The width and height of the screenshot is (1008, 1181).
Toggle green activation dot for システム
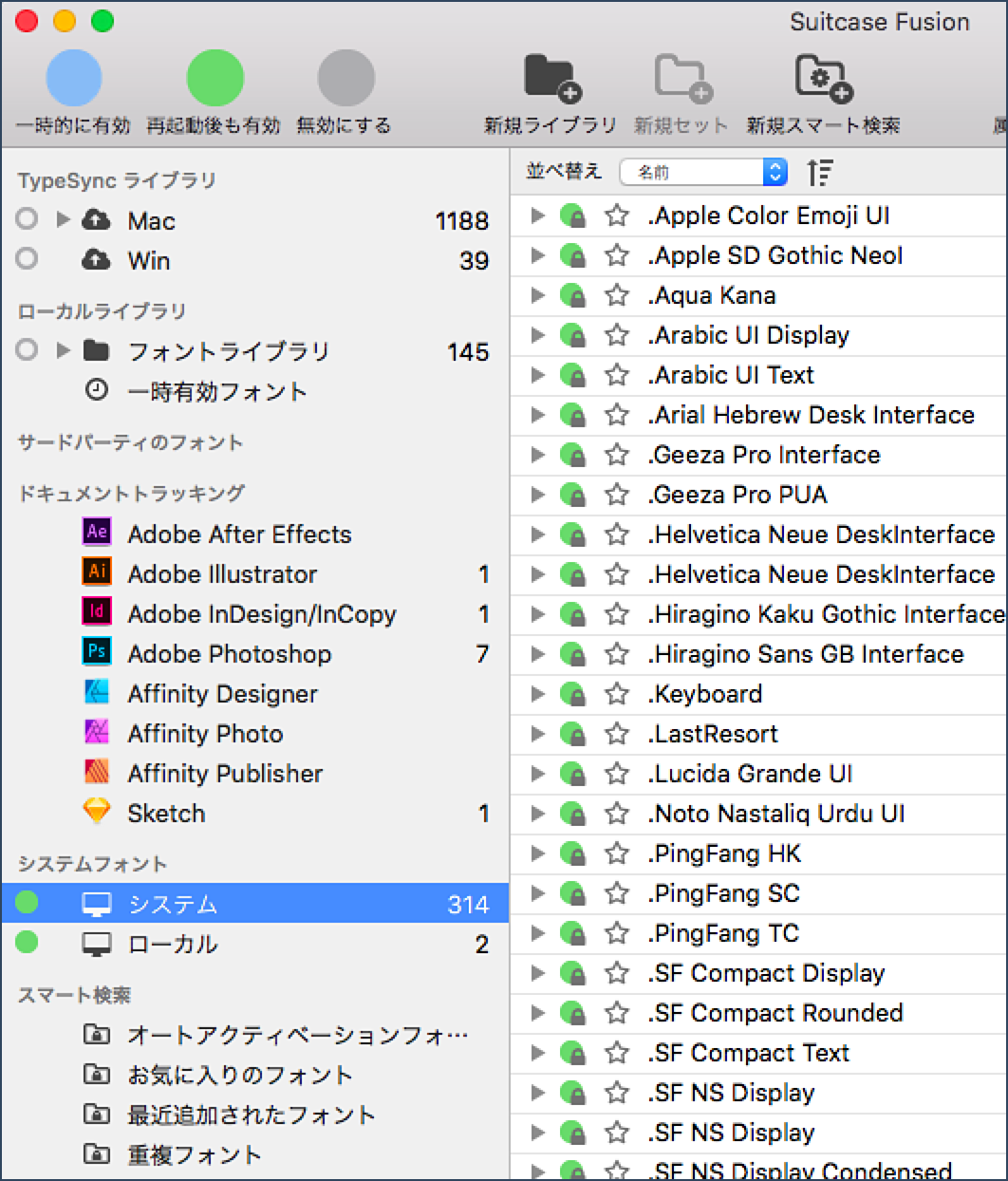click(x=27, y=902)
